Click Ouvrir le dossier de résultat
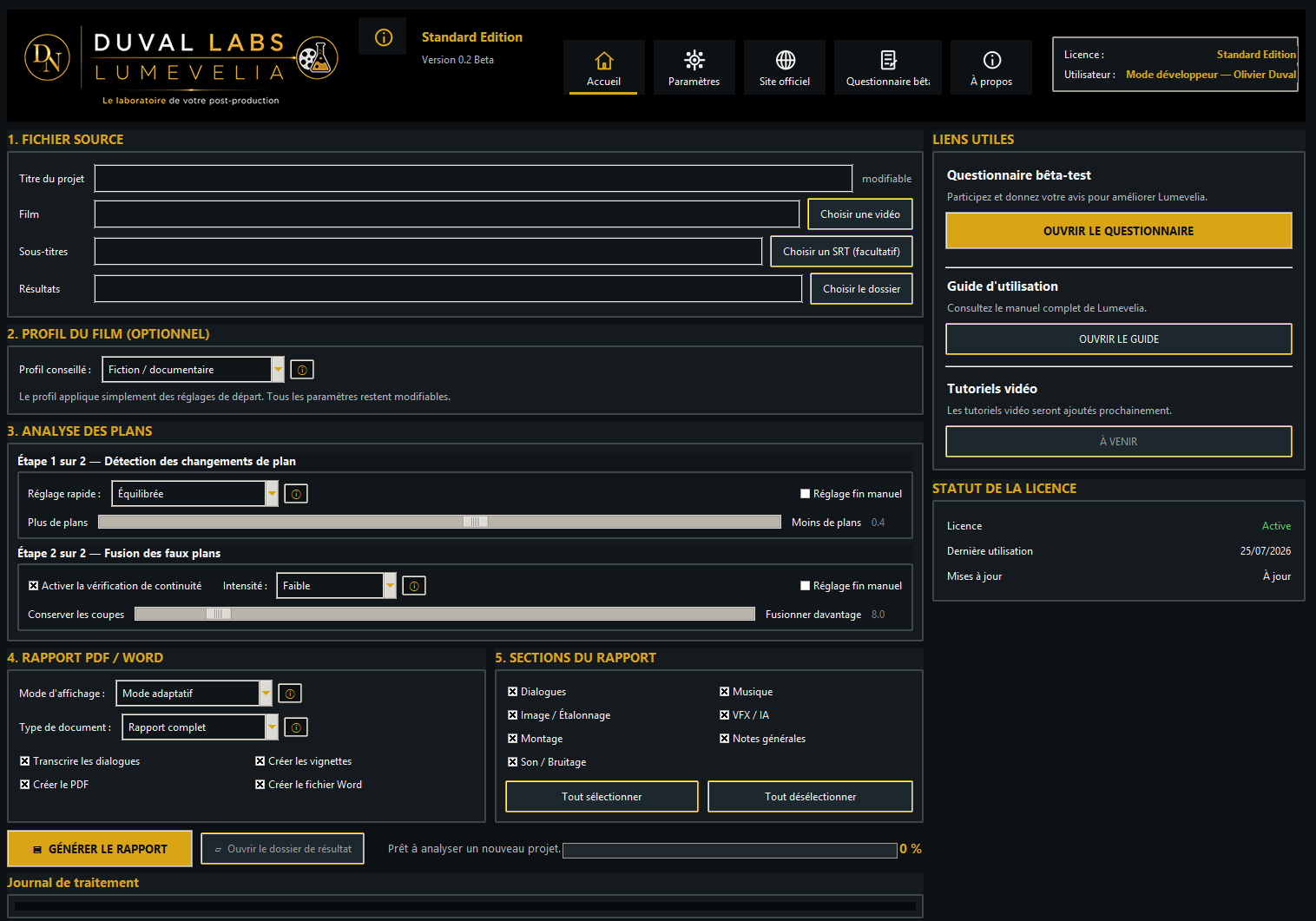The height and width of the screenshot is (921, 1316). 283,849
